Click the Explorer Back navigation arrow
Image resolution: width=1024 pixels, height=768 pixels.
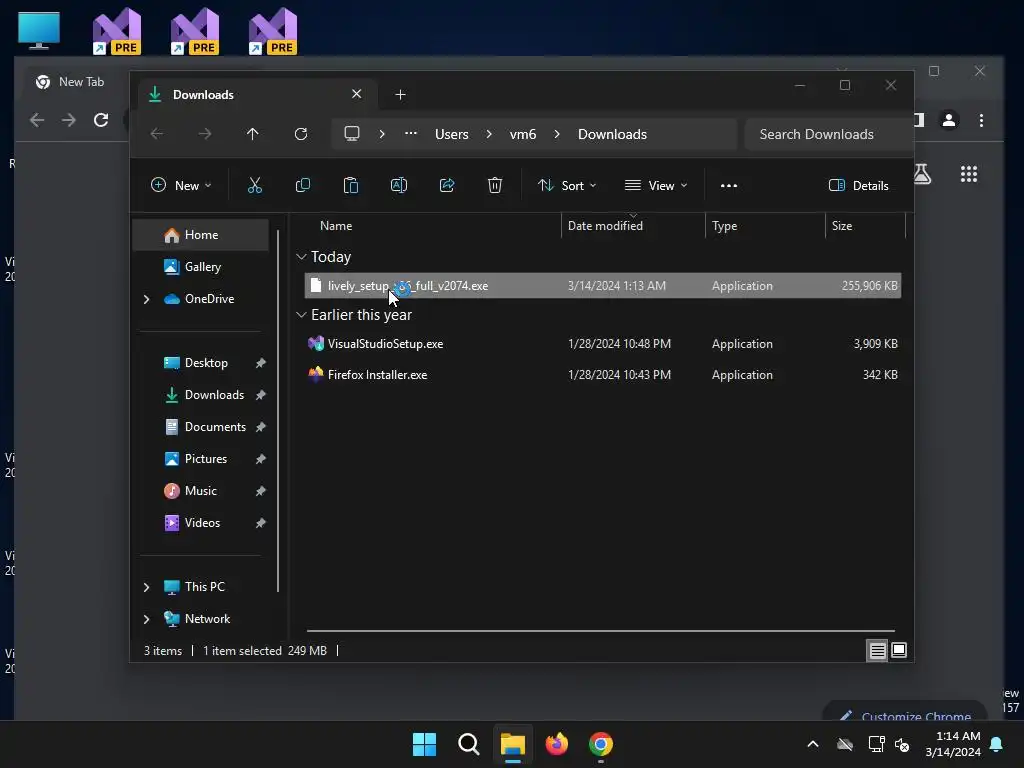point(157,134)
